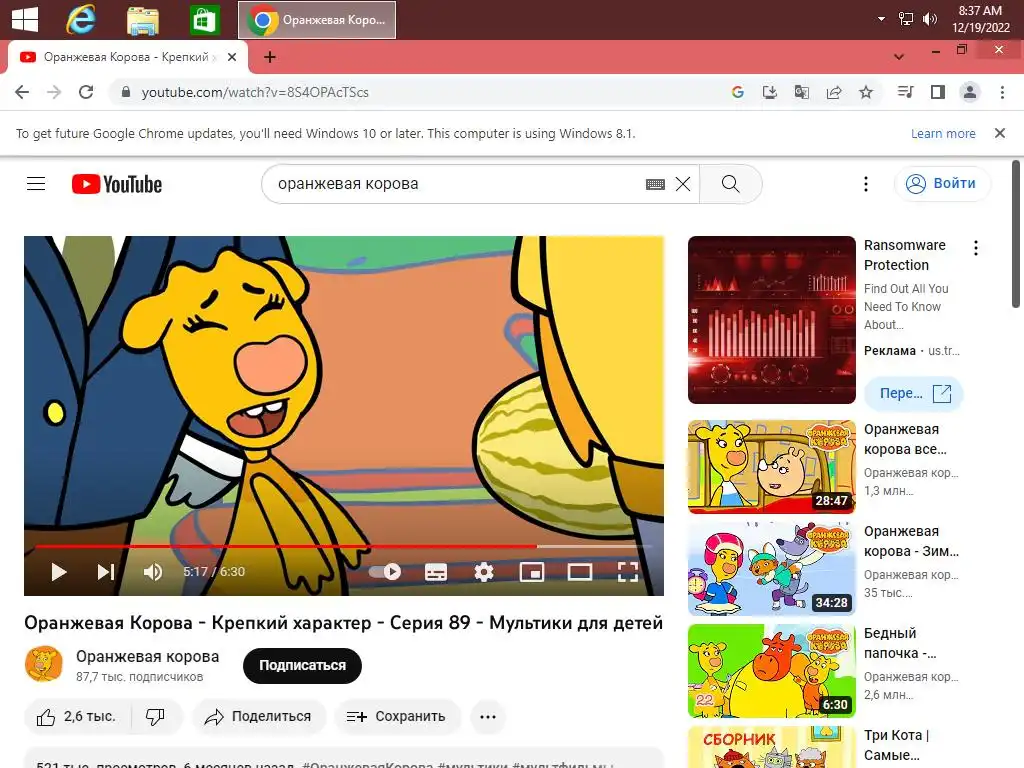Click address bar youtube.com URL
This screenshot has height=768, width=1024.
255,93
